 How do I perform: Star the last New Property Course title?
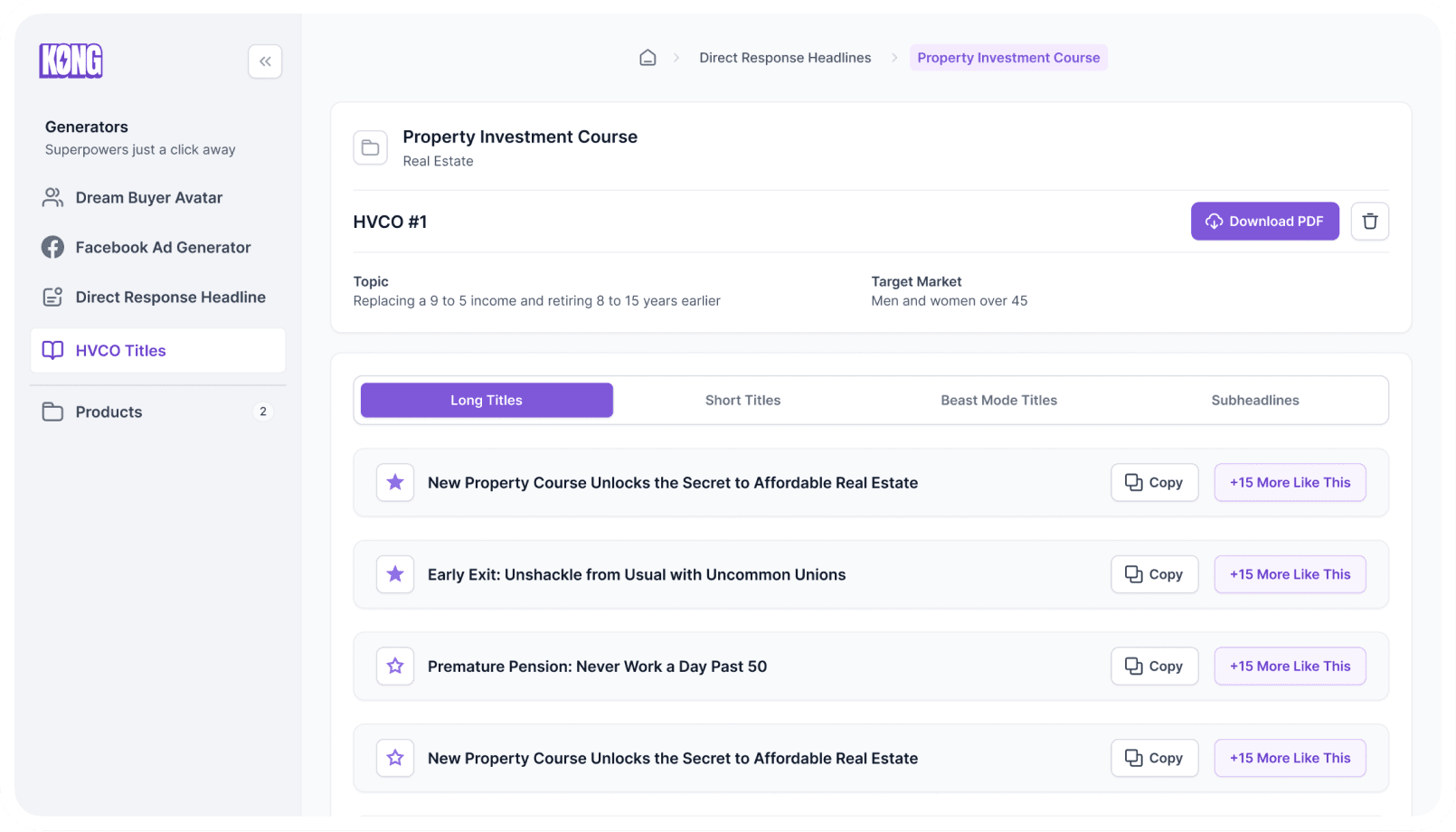coord(395,758)
